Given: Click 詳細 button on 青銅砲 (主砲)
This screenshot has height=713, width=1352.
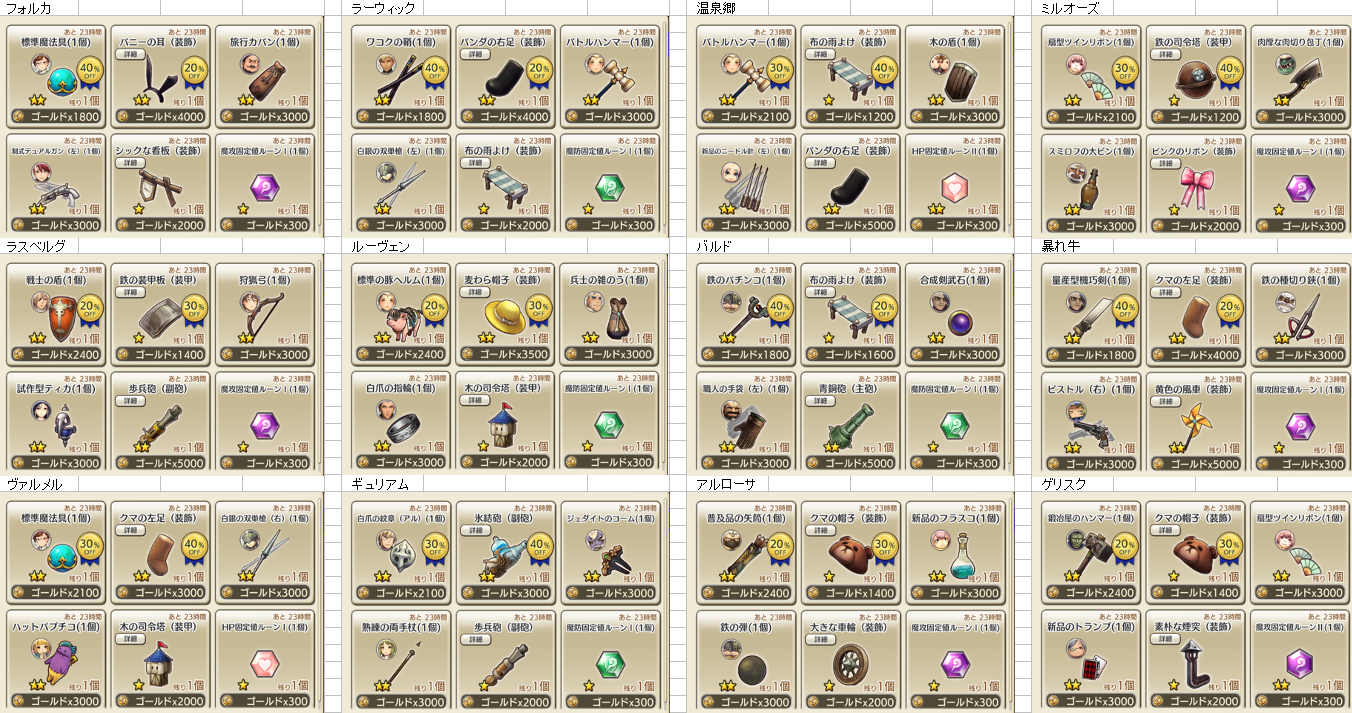Looking at the screenshot, I should tap(821, 400).
